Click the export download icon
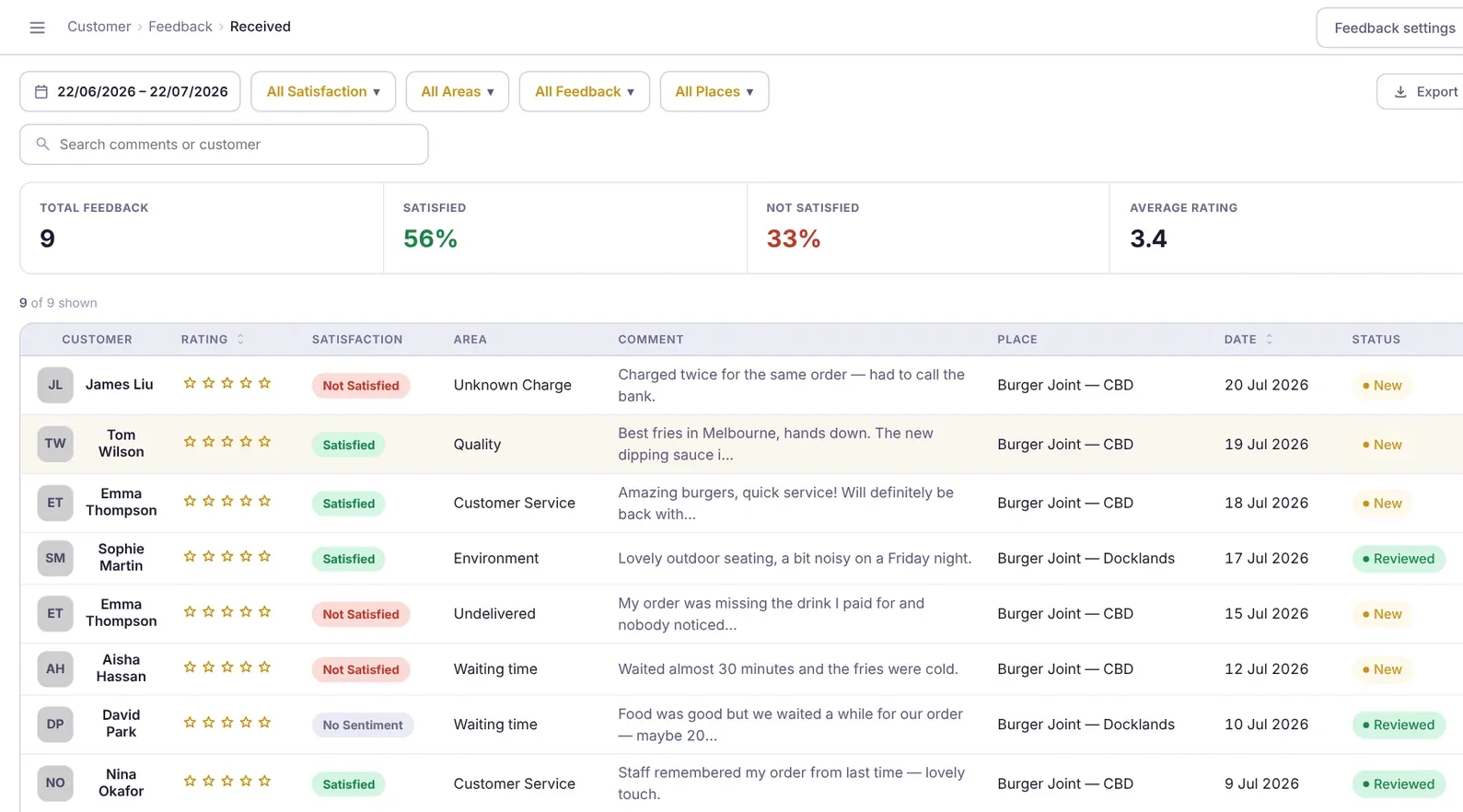Viewport: 1463px width, 812px height. [x=1400, y=92]
